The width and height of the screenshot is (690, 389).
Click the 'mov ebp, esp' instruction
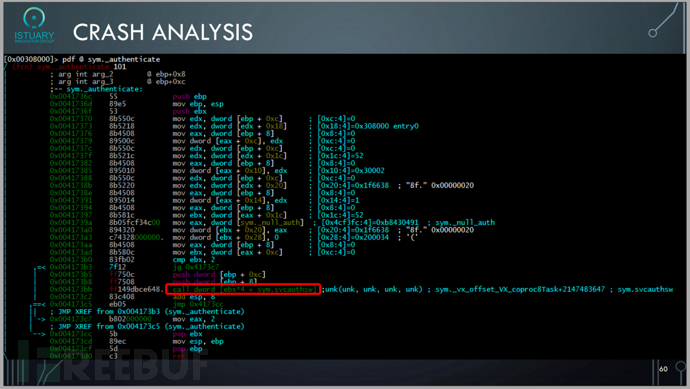coord(198,104)
